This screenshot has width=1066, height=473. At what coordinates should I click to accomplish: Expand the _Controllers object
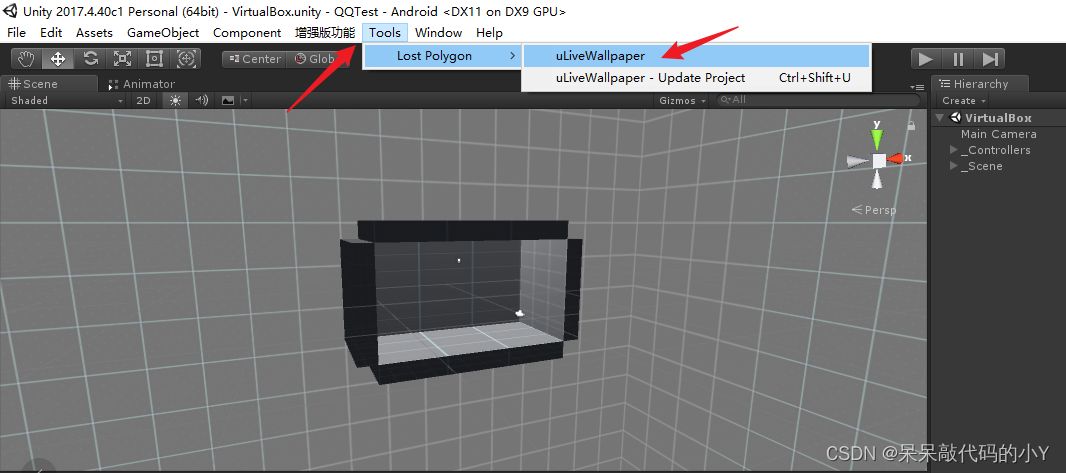tap(953, 150)
